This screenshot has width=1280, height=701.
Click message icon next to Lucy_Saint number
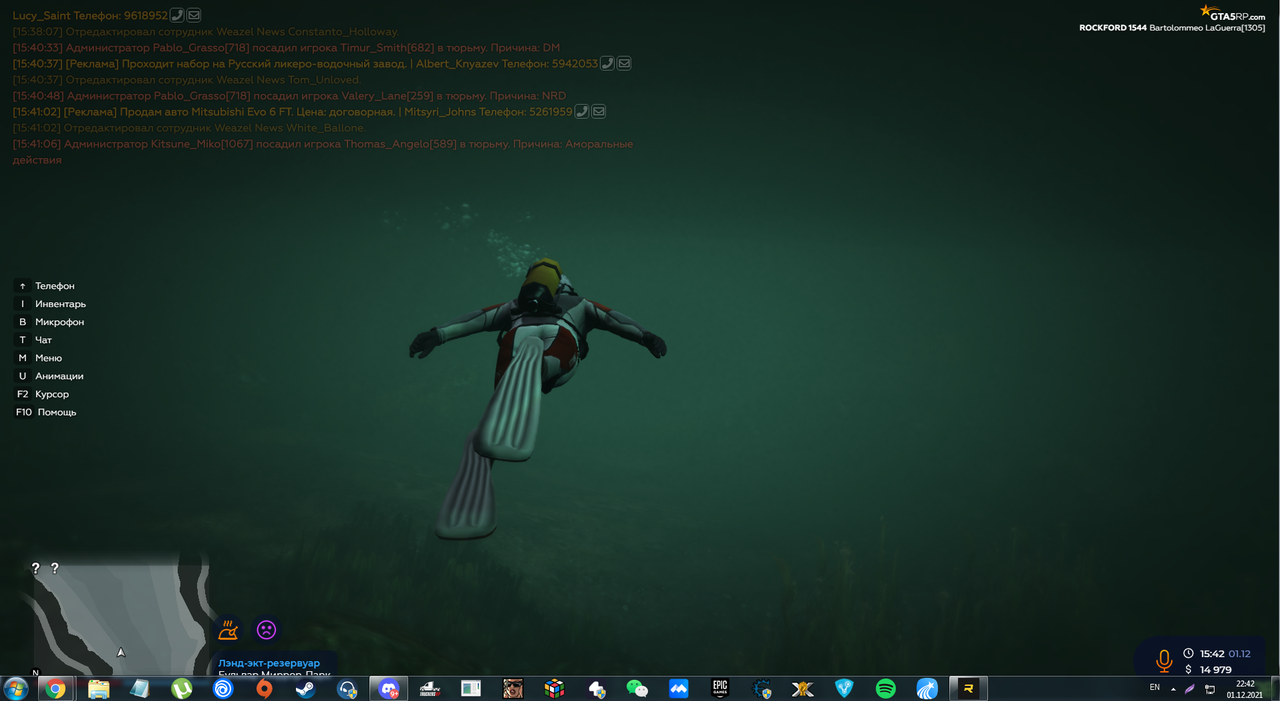click(194, 15)
